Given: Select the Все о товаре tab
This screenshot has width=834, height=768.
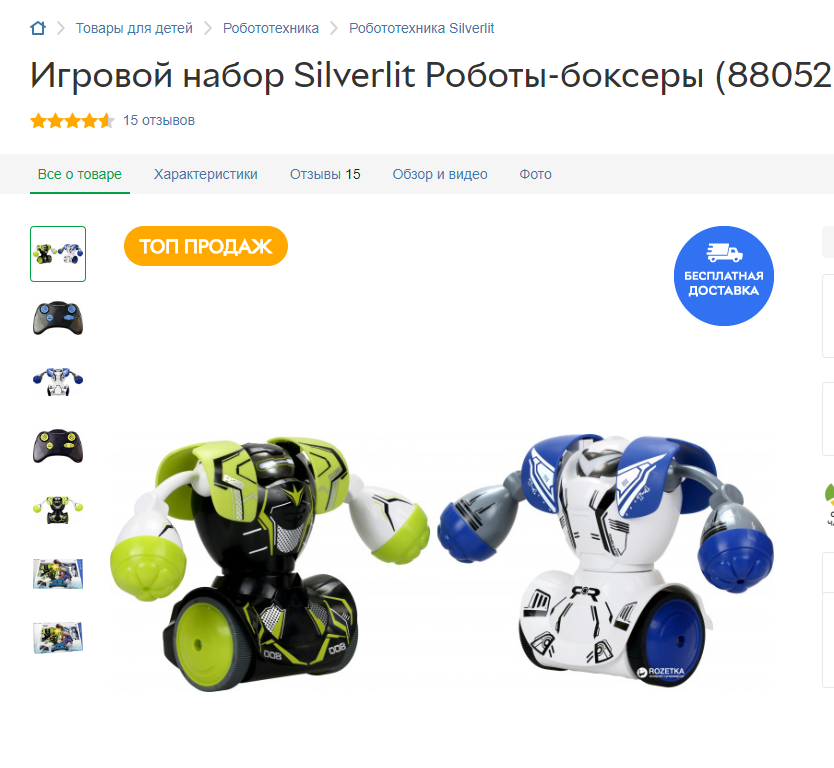Looking at the screenshot, I should pyautogui.click(x=80, y=174).
